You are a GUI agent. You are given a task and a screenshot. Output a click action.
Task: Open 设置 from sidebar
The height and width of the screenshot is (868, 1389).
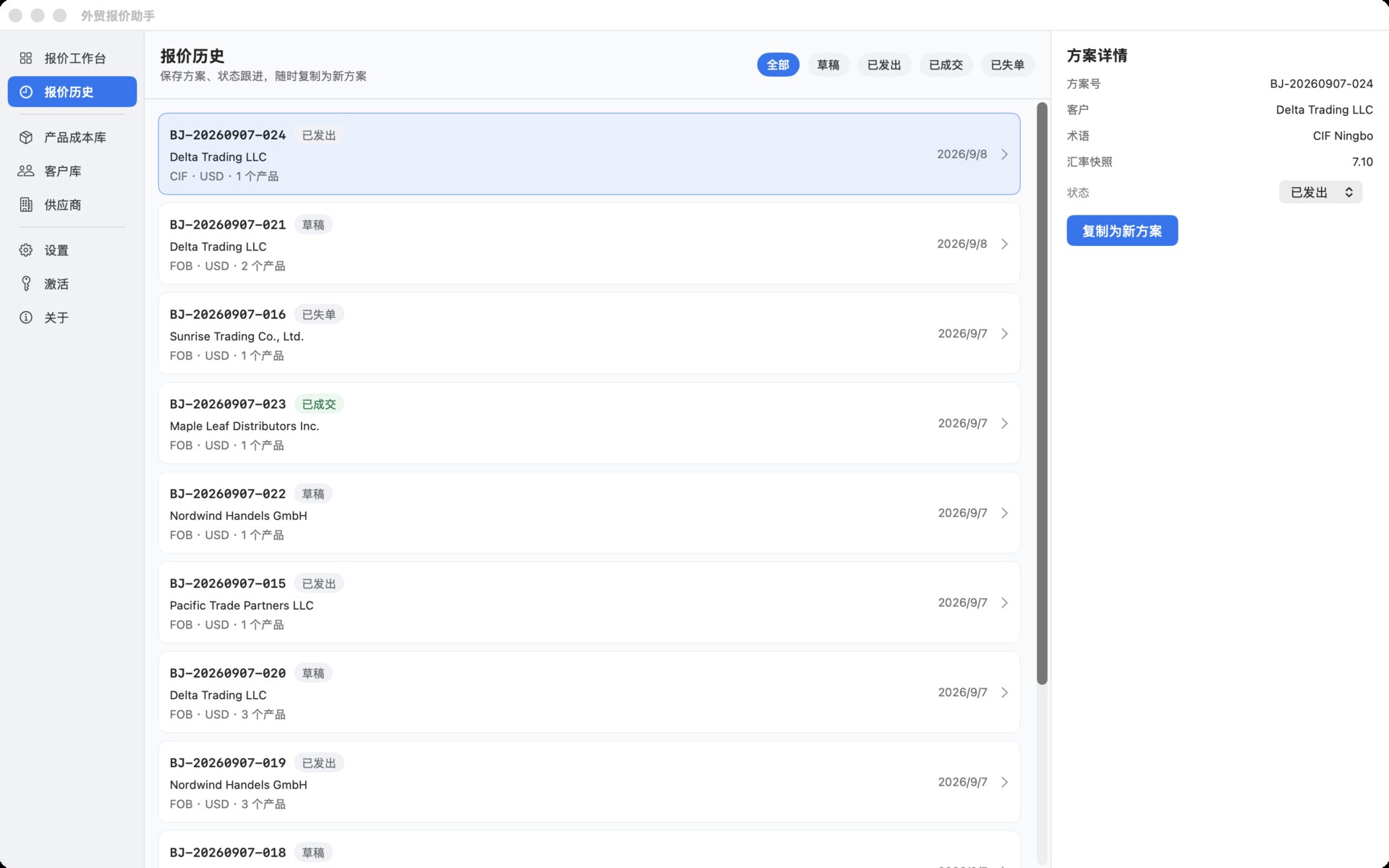72,250
